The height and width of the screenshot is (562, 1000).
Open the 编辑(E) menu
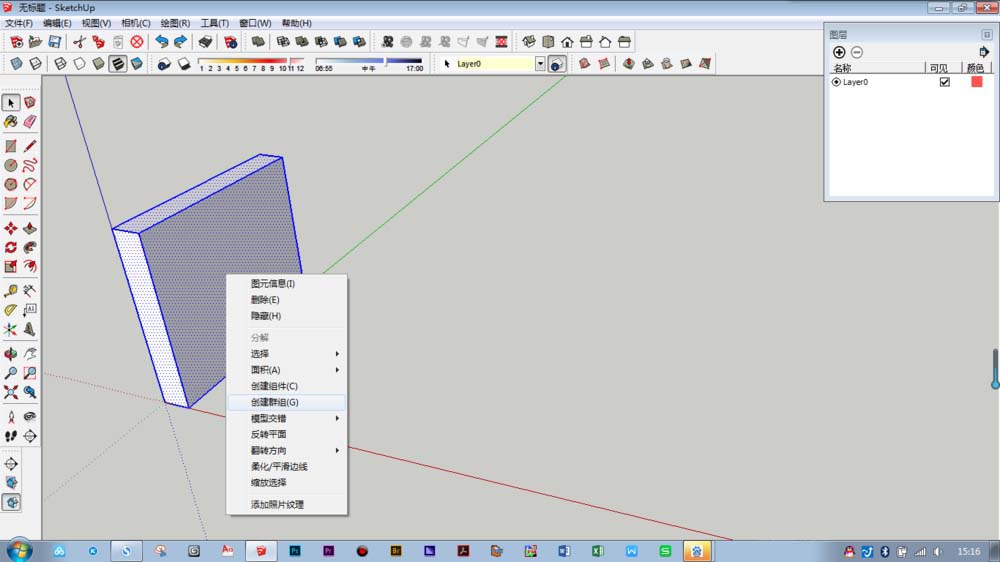[57, 23]
